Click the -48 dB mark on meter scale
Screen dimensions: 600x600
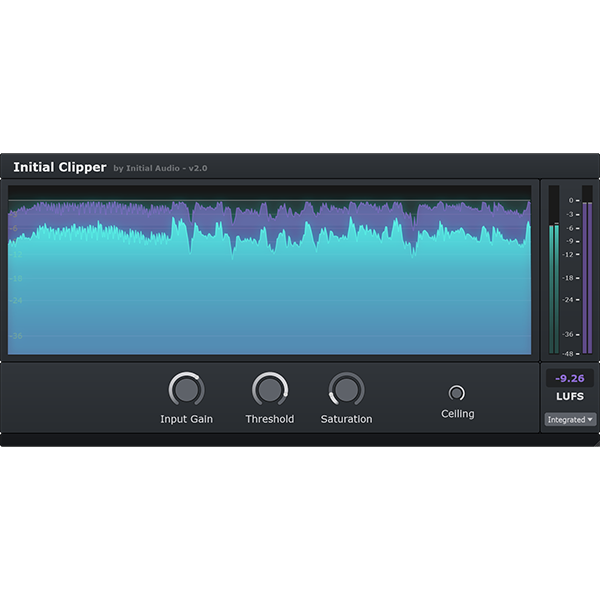coord(570,353)
